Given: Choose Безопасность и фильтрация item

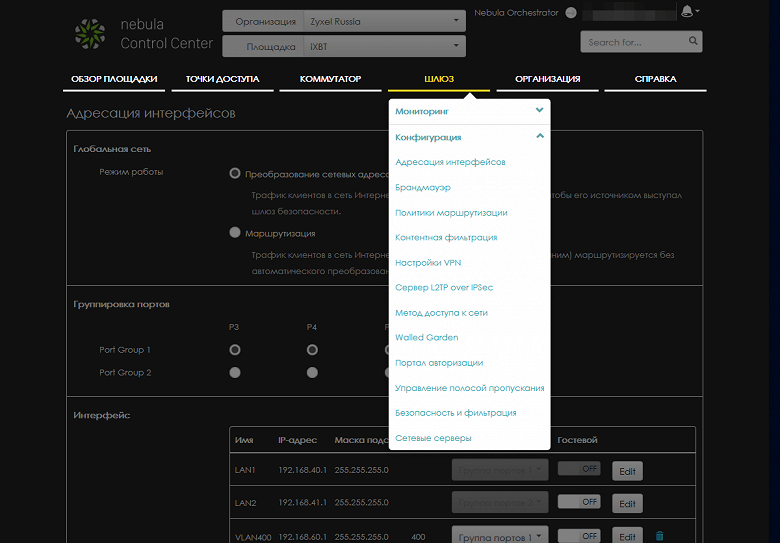Looking at the screenshot, I should point(456,413).
